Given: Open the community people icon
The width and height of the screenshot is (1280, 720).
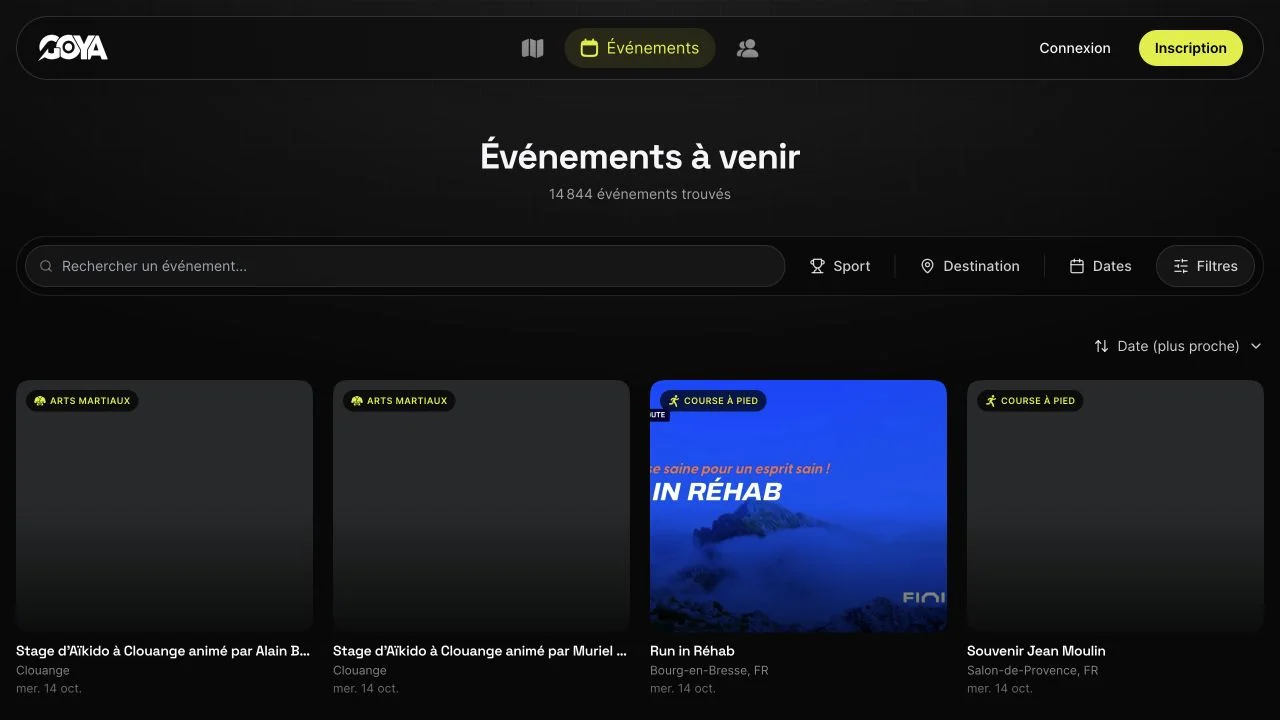Looking at the screenshot, I should pos(747,48).
